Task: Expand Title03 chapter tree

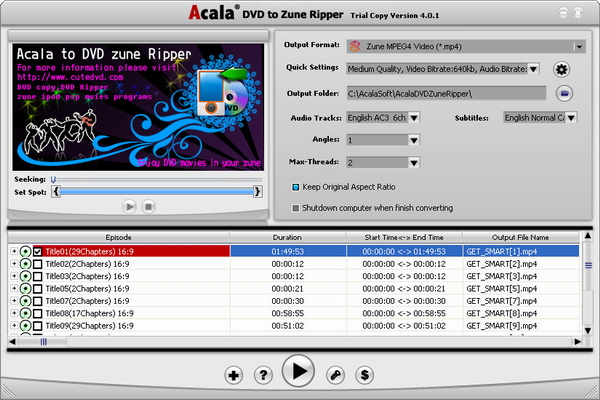Action: (14, 276)
